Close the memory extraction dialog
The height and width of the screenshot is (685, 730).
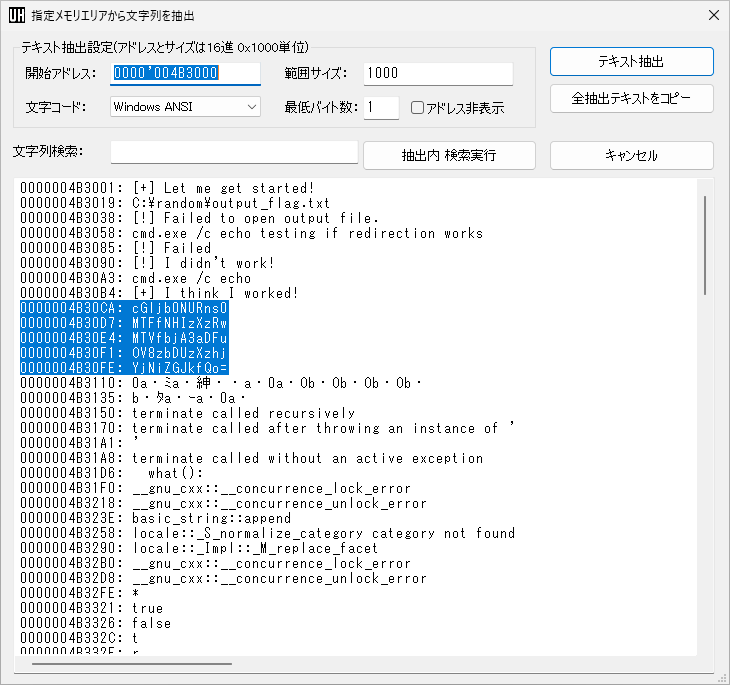(x=713, y=15)
